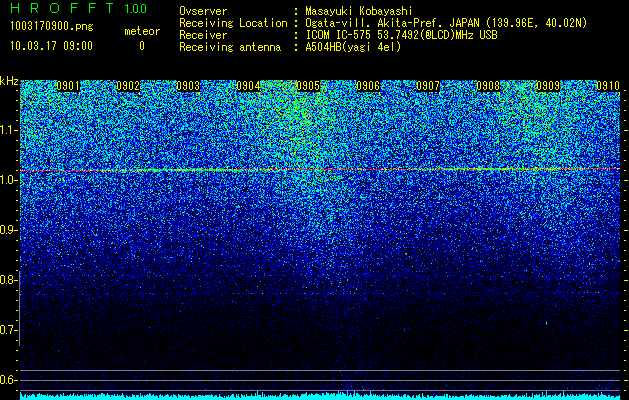Click the 0905 time marker label
This screenshot has height=400, width=629.
(x=308, y=86)
